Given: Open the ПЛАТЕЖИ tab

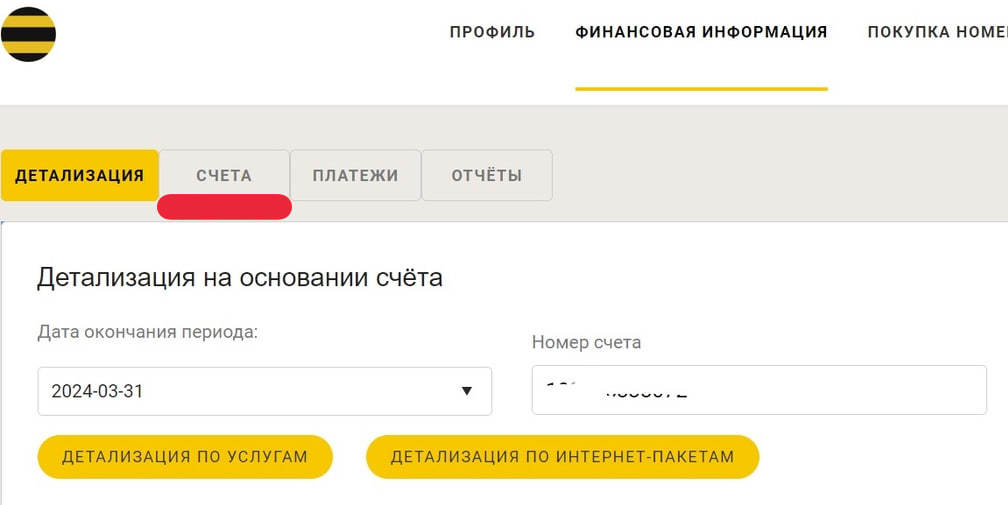Looking at the screenshot, I should (355, 176).
